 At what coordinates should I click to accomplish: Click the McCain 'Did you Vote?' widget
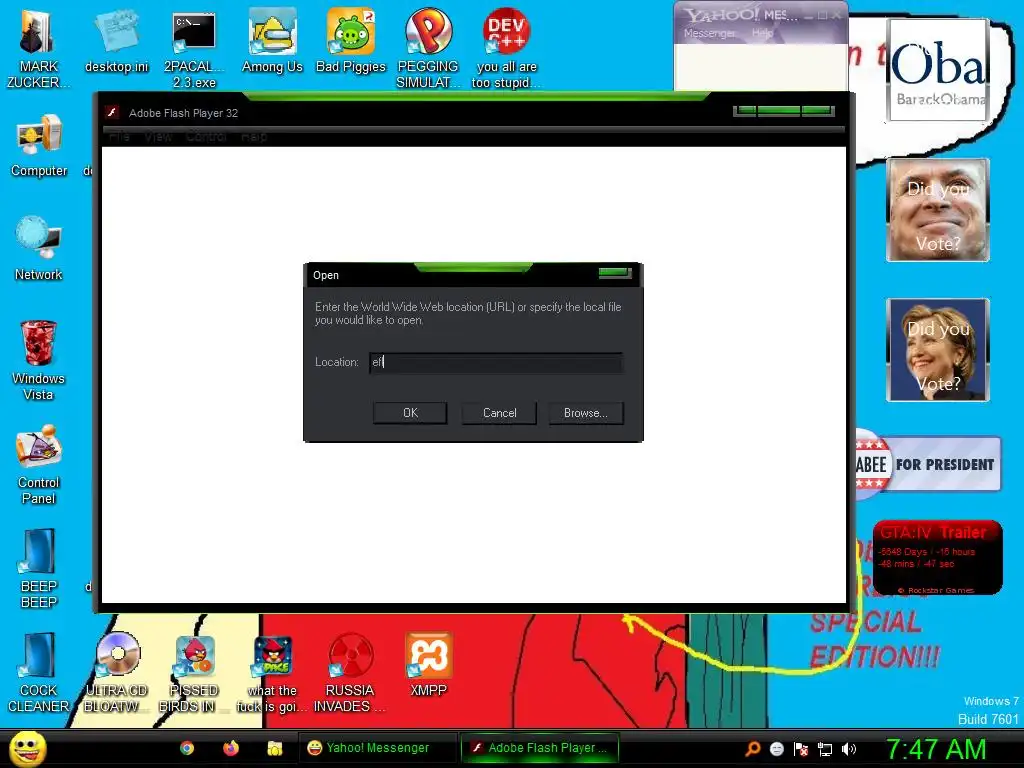point(938,210)
